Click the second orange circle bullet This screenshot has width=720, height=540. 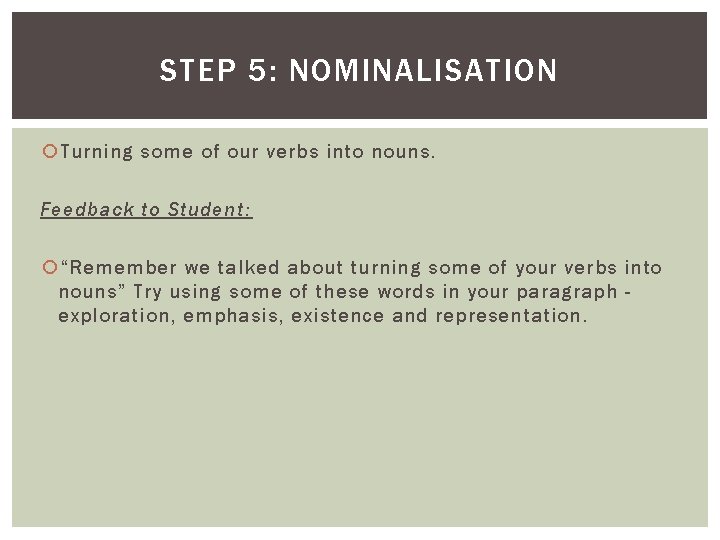click(x=50, y=267)
